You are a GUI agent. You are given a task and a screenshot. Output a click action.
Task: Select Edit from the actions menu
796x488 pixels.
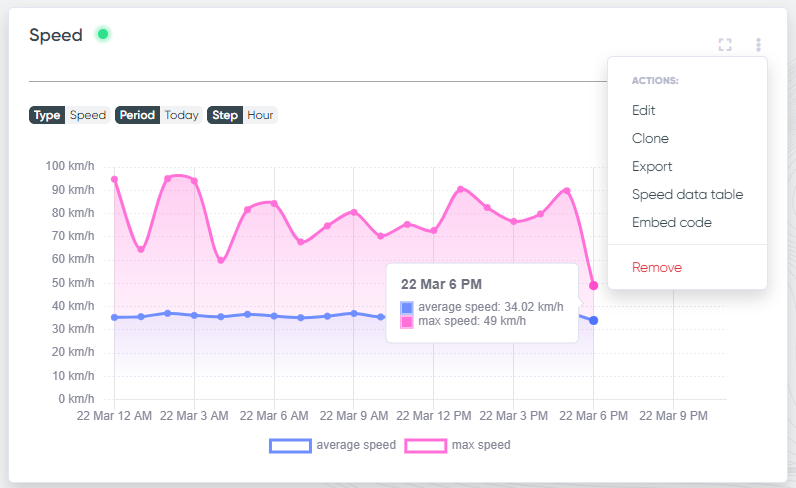point(643,110)
